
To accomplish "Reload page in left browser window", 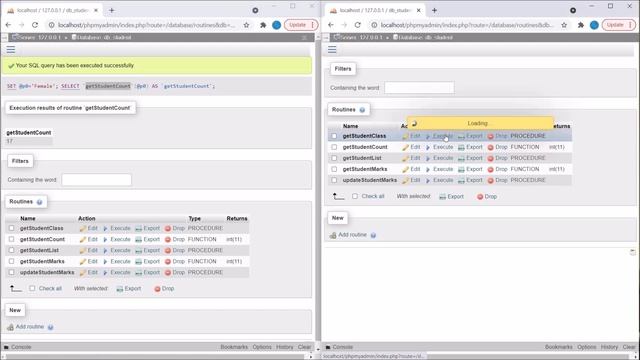I will (35, 25).
